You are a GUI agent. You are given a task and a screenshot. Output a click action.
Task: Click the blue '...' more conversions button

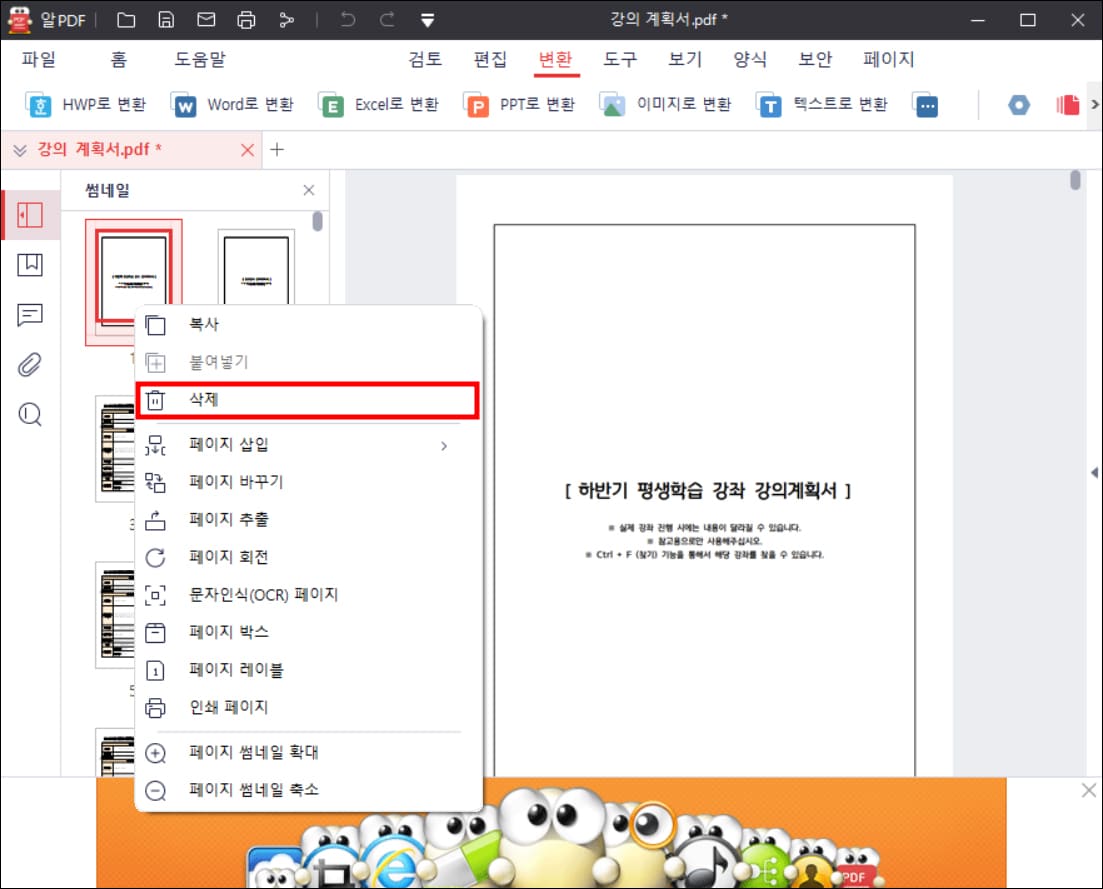coord(925,104)
